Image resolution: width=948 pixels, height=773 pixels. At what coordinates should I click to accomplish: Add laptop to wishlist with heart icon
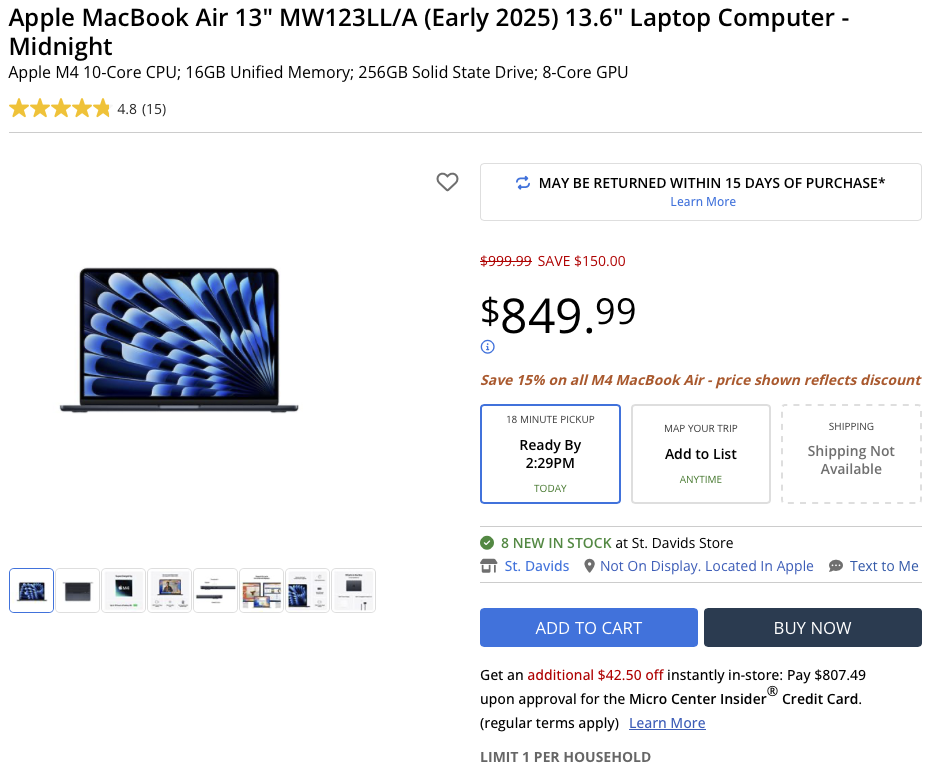pos(447,182)
